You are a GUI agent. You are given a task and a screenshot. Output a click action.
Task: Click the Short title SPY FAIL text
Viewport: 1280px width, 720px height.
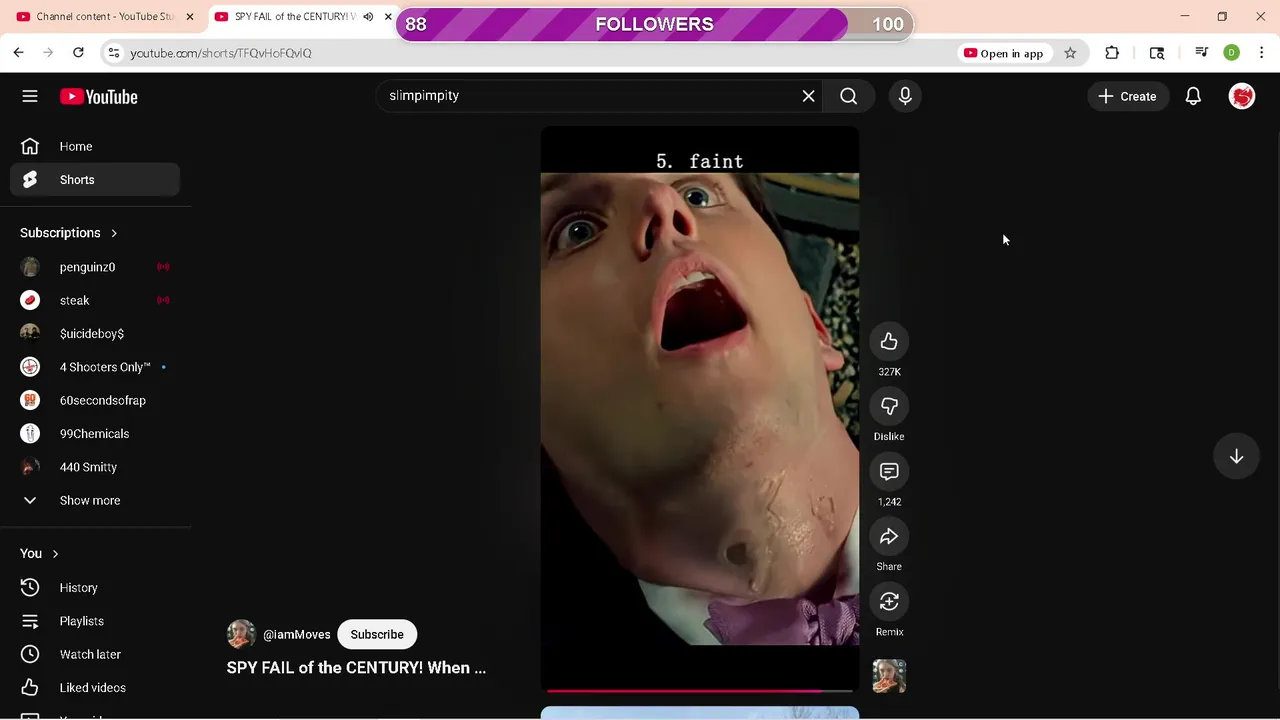(356, 668)
